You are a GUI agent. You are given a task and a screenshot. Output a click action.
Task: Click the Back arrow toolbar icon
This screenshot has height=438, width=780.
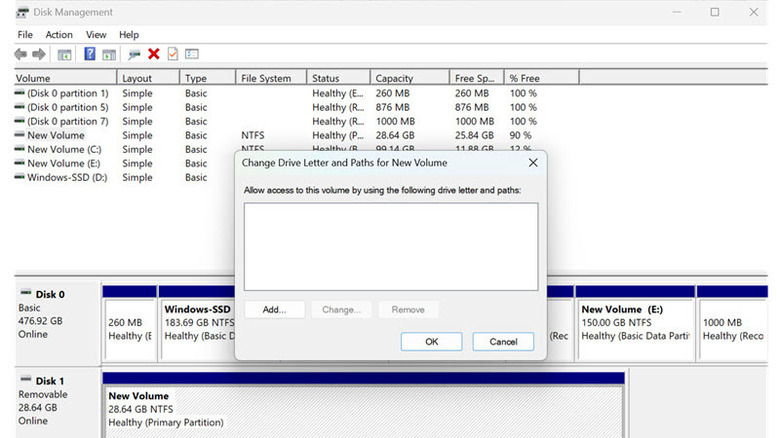(x=20, y=54)
